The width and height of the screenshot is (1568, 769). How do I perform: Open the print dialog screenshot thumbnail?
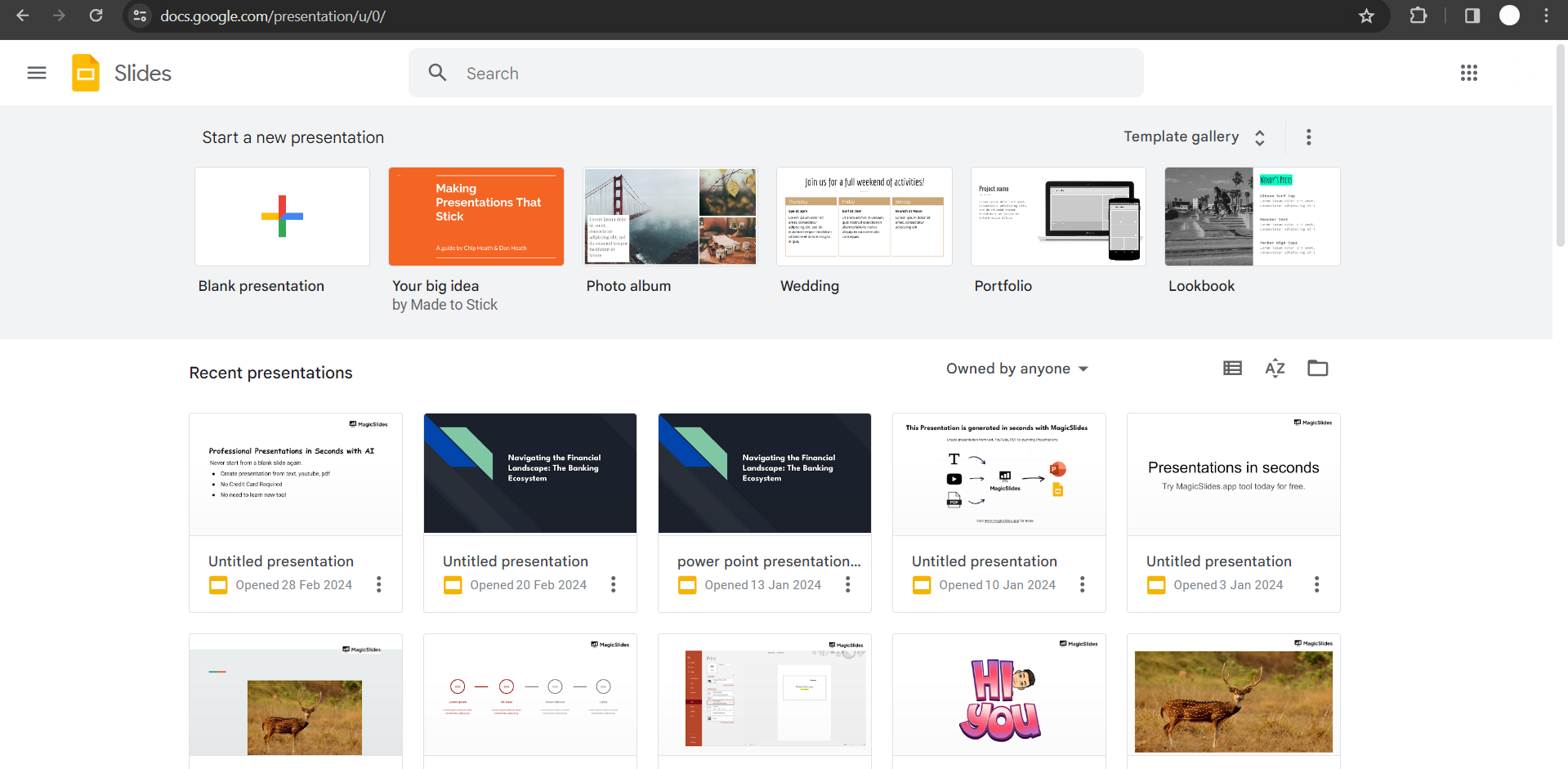pyautogui.click(x=765, y=695)
